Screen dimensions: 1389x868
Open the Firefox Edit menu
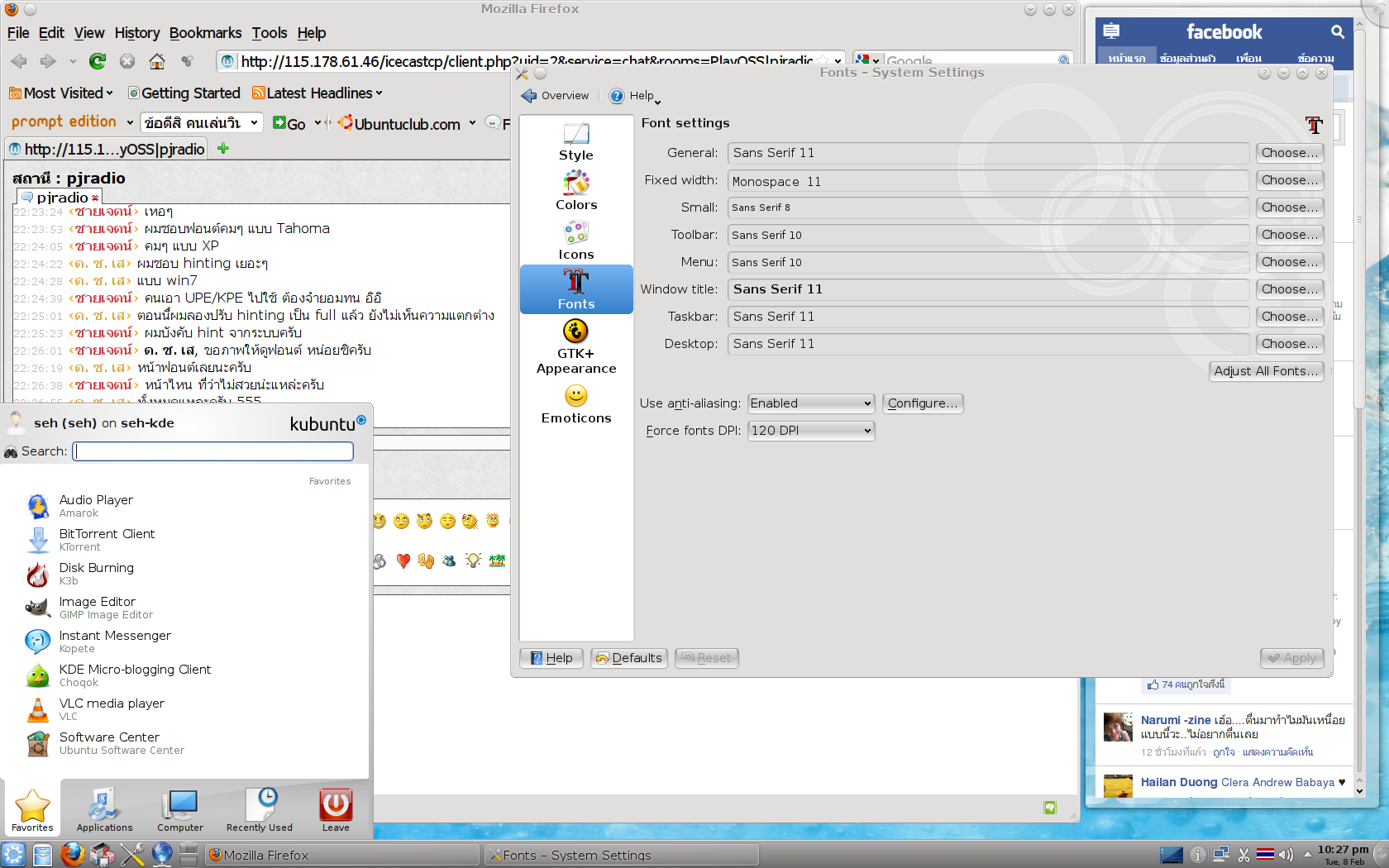click(x=51, y=33)
